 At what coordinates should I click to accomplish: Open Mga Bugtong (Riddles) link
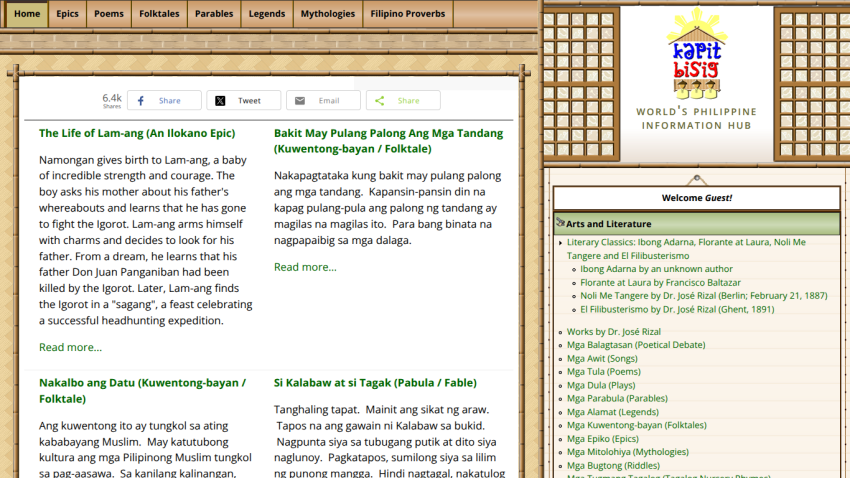click(614, 466)
